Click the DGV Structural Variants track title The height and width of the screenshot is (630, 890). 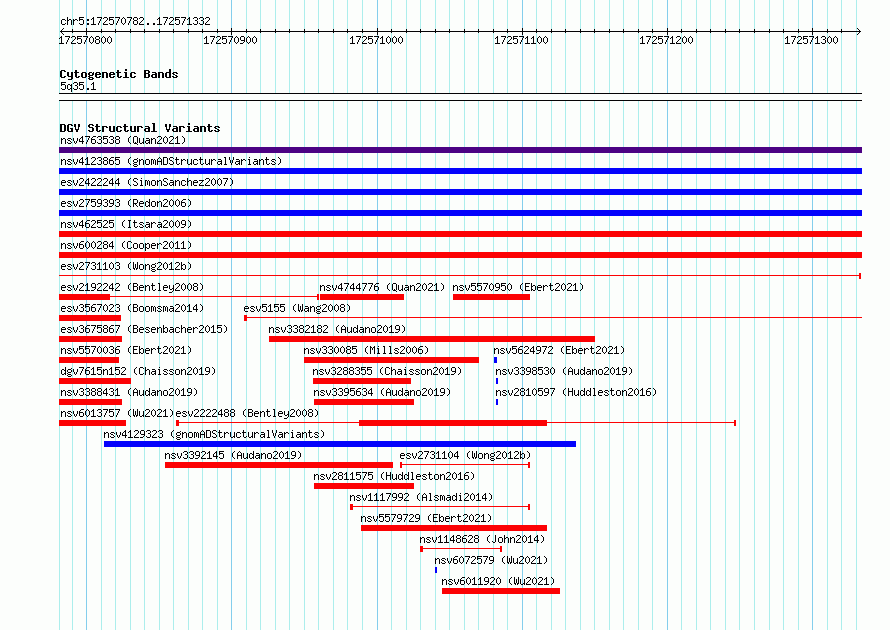(140, 128)
